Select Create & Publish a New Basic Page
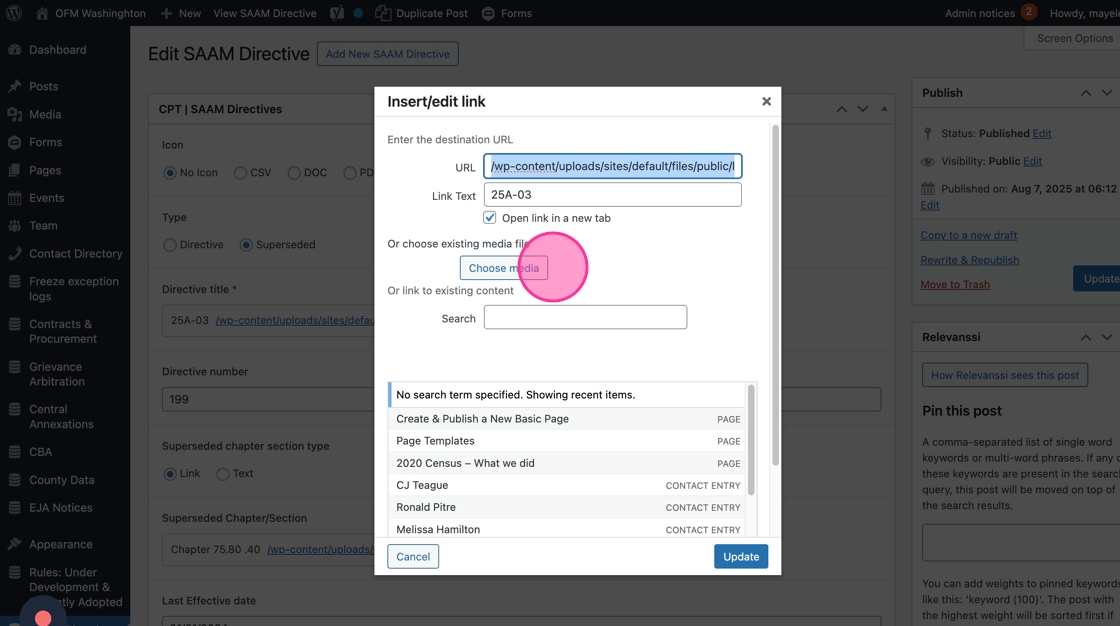The height and width of the screenshot is (626, 1120). click(567, 419)
